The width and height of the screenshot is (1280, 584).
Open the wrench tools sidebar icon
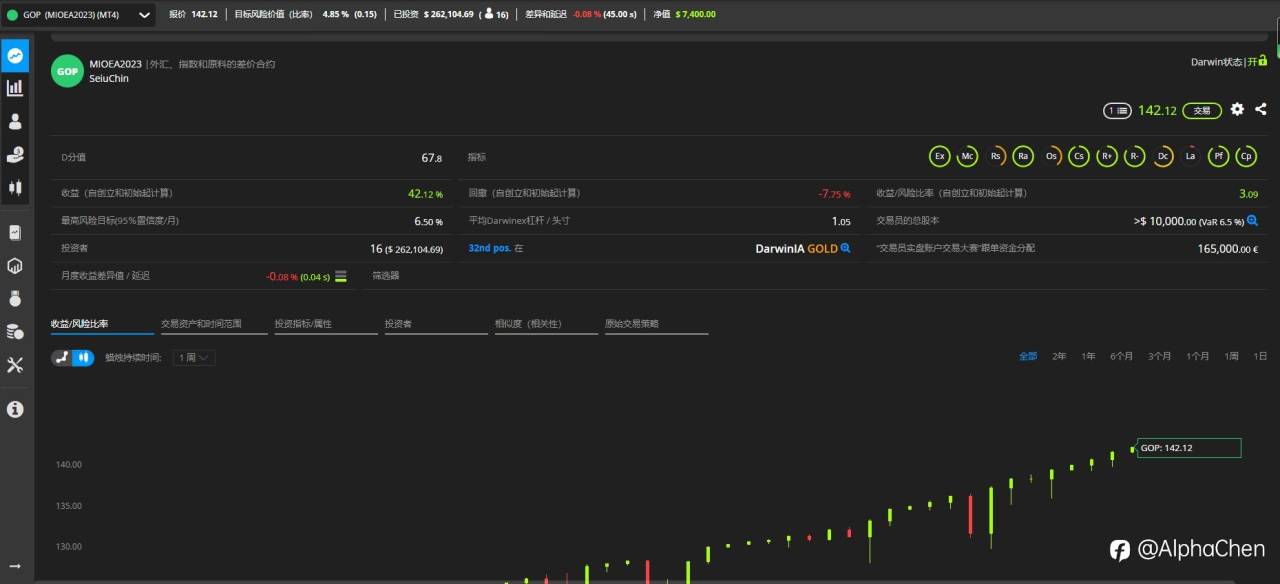(15, 365)
